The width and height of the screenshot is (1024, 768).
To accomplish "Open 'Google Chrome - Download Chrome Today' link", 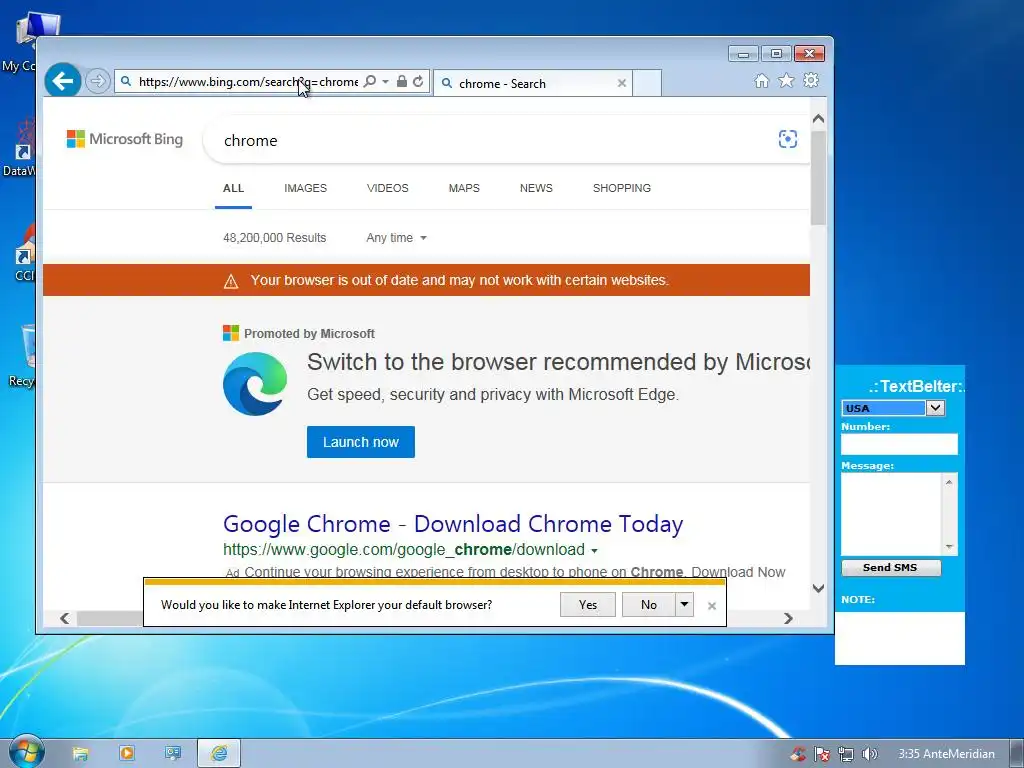I will click(x=453, y=524).
